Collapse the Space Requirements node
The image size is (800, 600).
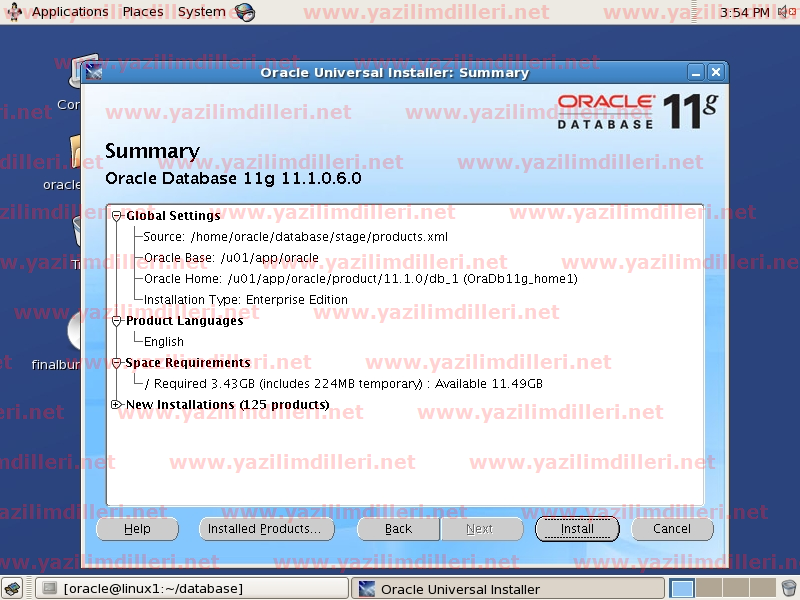pyautogui.click(x=117, y=363)
